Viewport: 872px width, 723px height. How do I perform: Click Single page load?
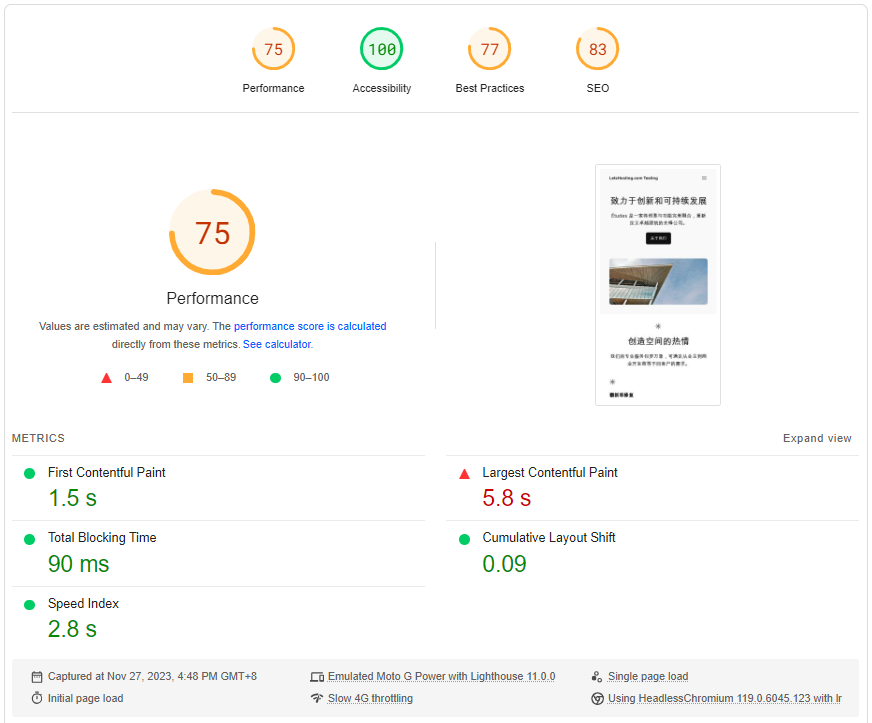tap(648, 676)
